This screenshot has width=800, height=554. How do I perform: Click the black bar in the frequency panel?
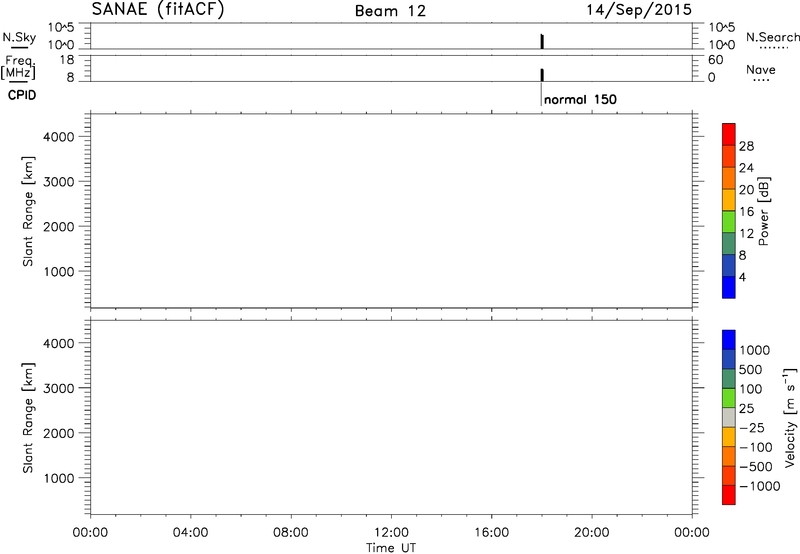[542, 74]
